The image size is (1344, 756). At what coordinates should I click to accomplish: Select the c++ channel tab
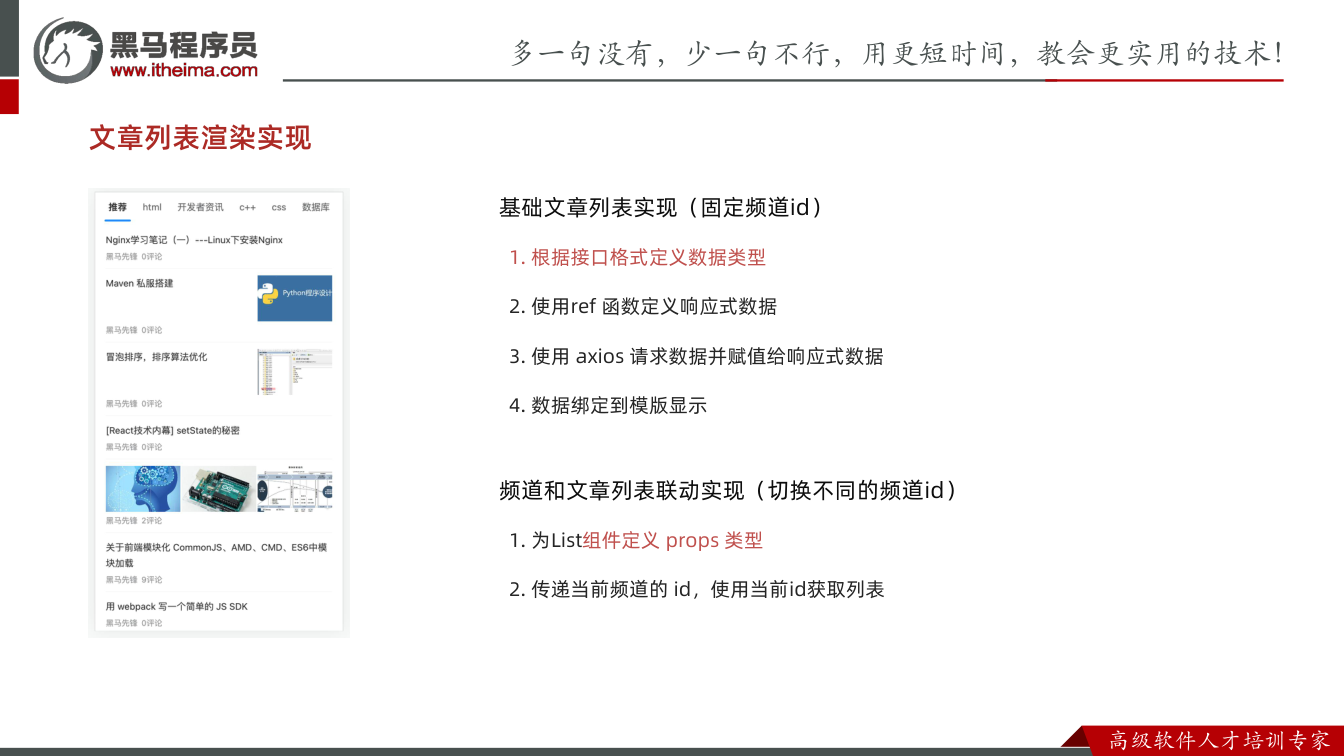pos(247,207)
